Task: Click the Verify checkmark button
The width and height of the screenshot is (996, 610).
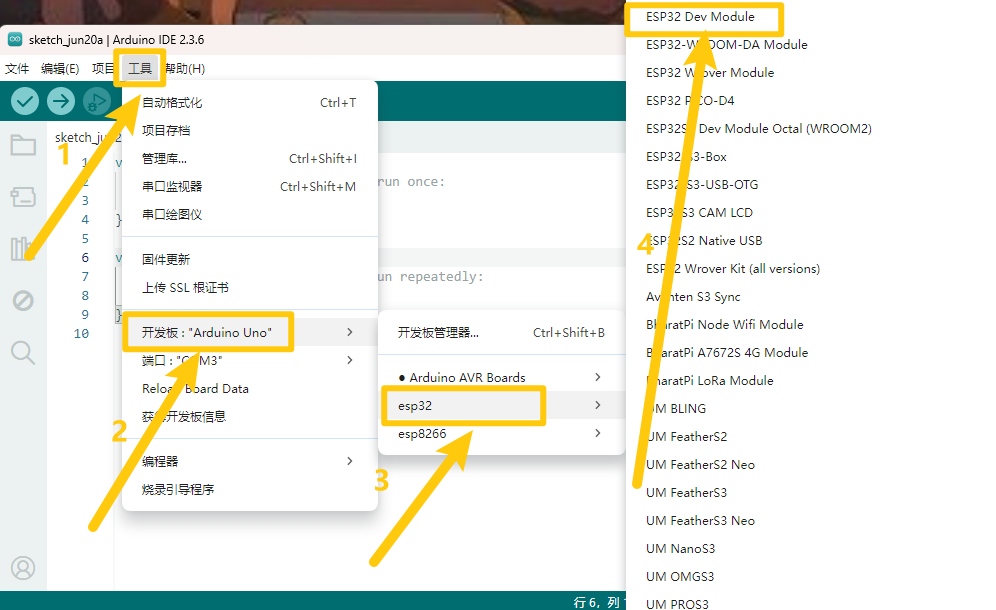Action: coord(25,101)
